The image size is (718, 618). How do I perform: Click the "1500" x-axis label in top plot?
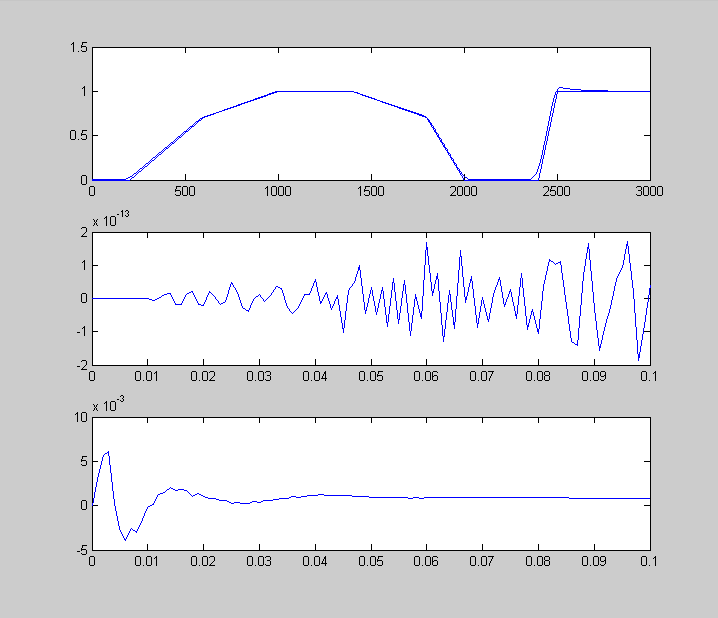click(371, 188)
